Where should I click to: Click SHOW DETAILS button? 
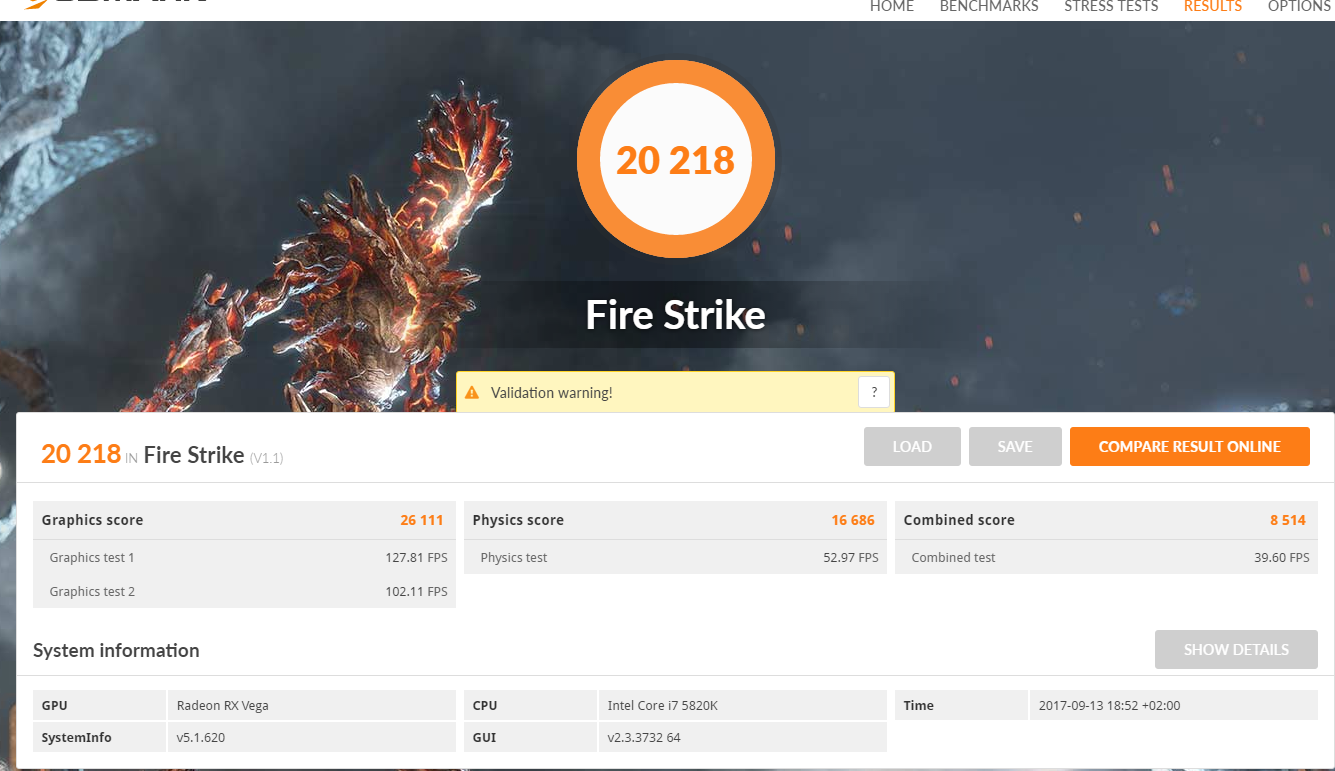tap(1236, 650)
